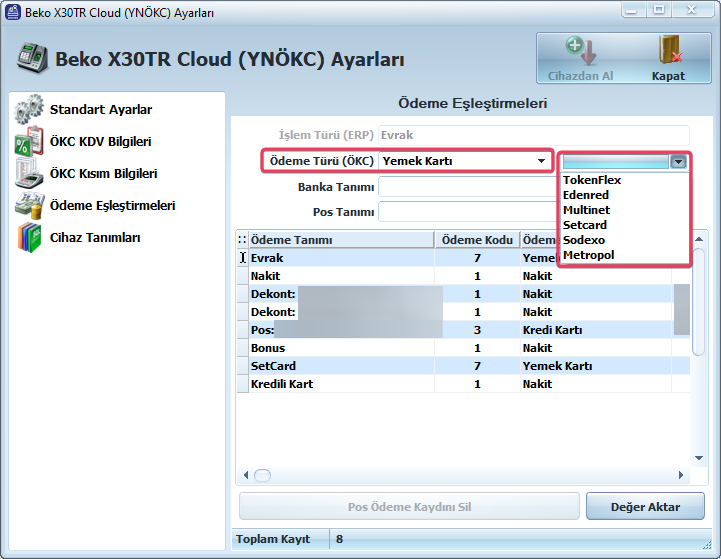Choose Sodexo from the dropdown list
Viewport: 721px width, 559px height.
(584, 240)
